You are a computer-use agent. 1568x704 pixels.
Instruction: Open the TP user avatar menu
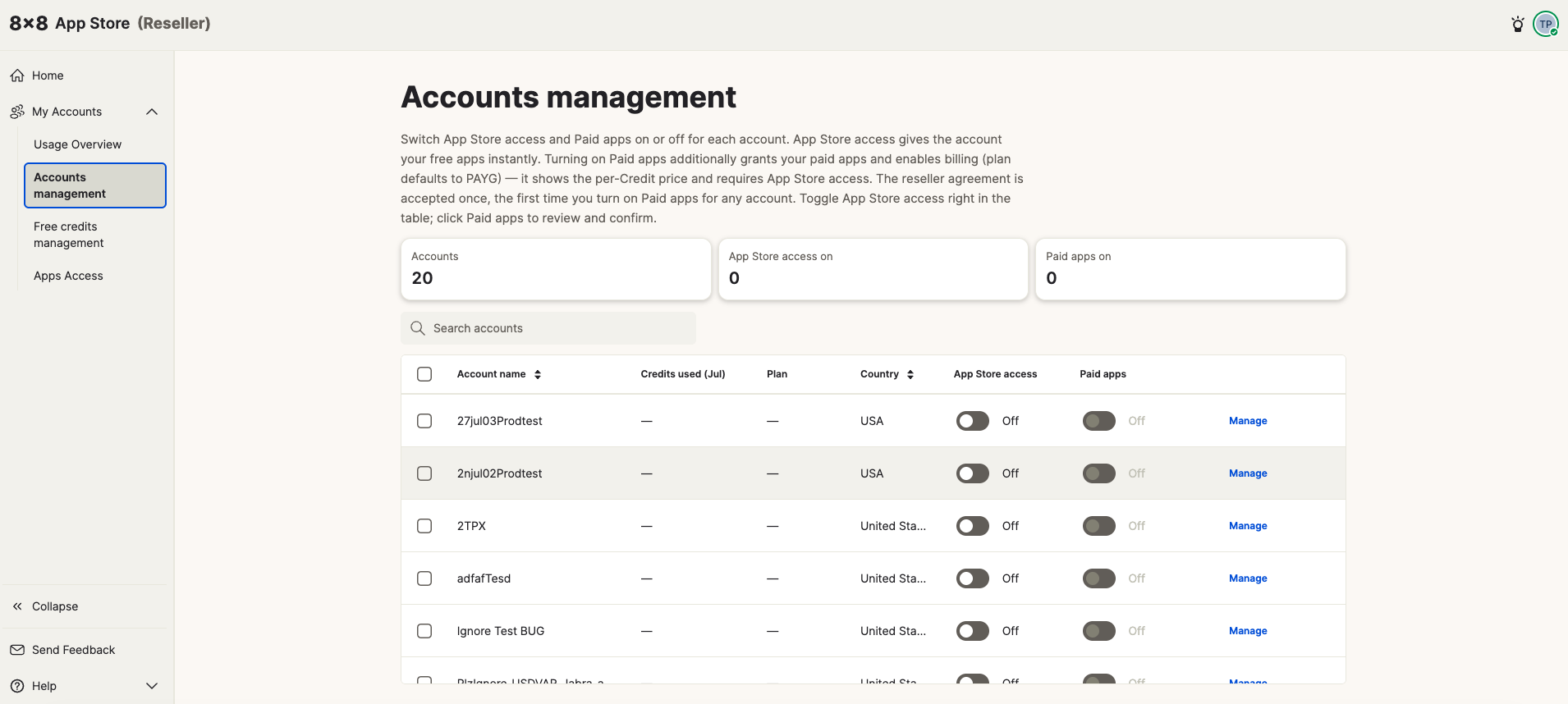click(x=1546, y=24)
